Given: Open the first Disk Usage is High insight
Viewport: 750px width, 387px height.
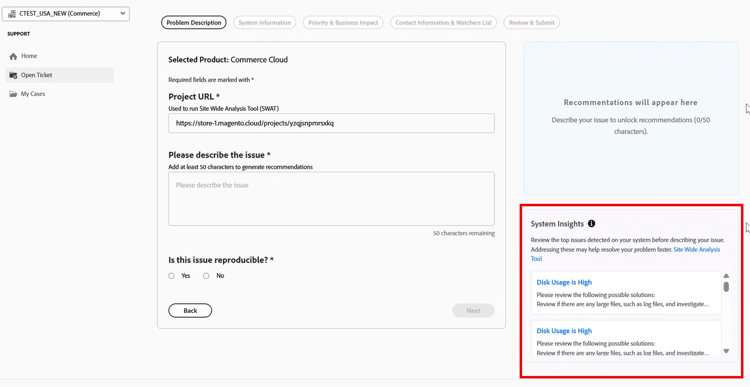Looking at the screenshot, I should tap(564, 282).
